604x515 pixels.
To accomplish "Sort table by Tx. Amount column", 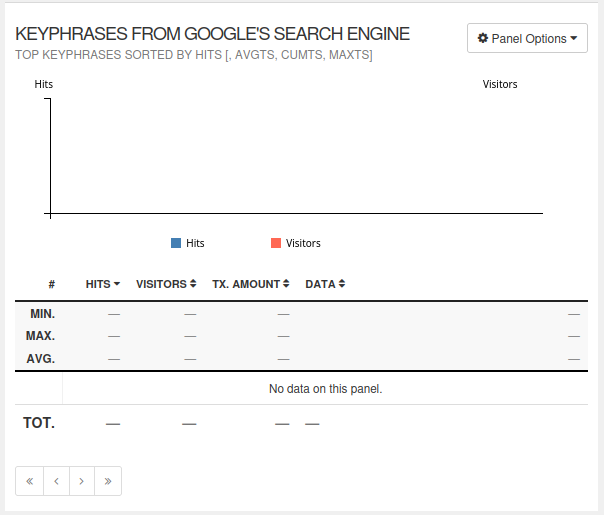I will point(251,284).
